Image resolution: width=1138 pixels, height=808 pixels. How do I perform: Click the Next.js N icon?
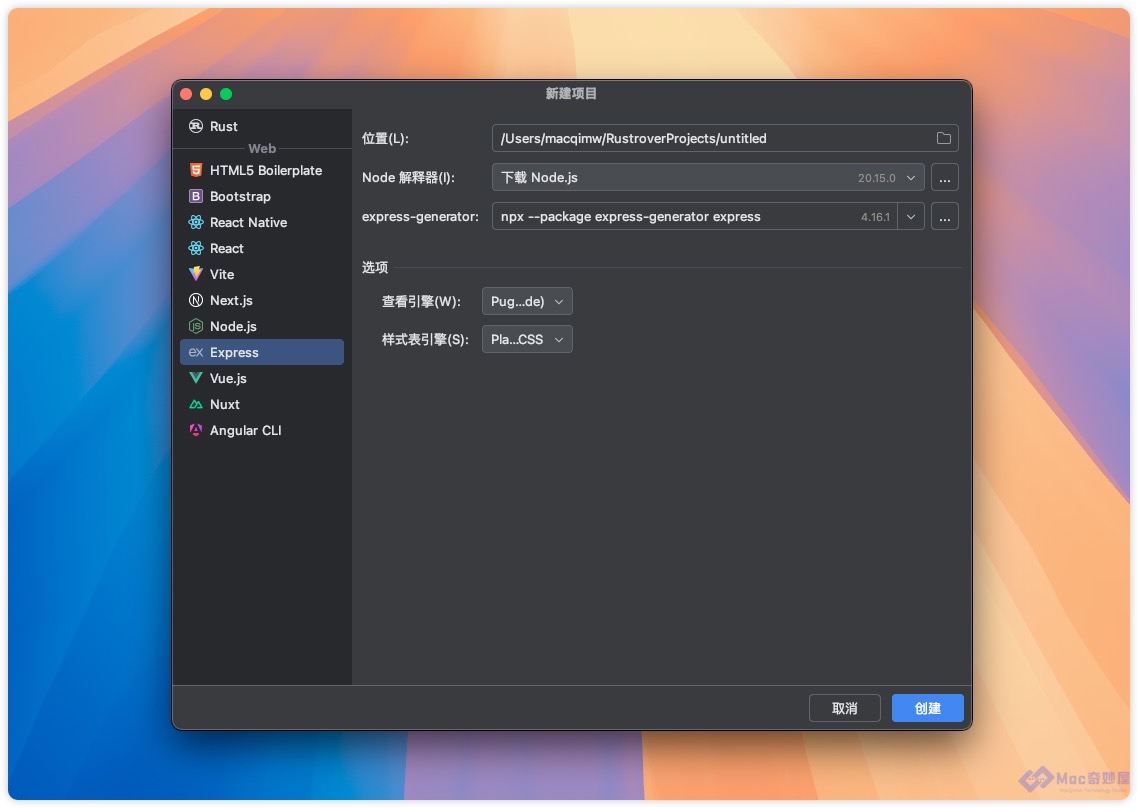[196, 301]
